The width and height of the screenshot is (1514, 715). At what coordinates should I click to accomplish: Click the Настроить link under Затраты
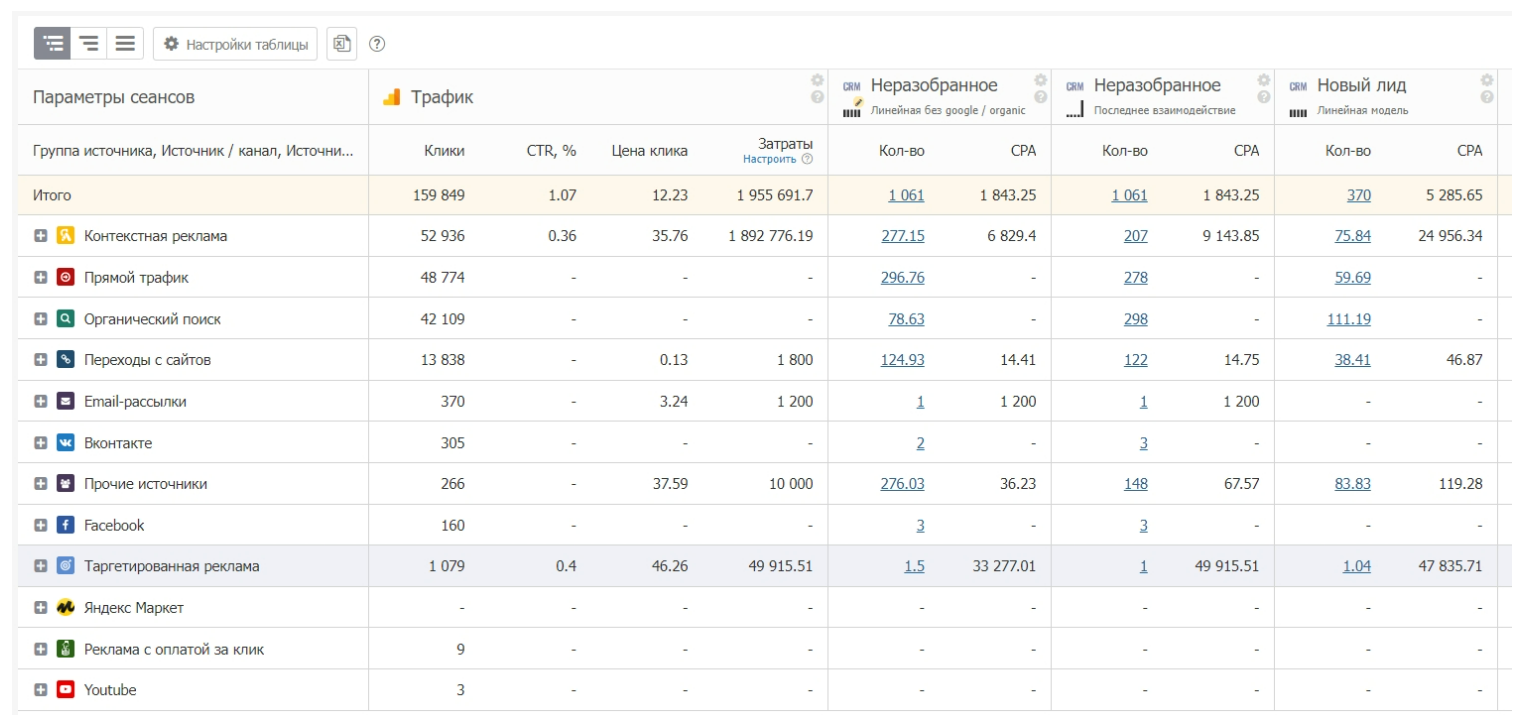pos(769,159)
